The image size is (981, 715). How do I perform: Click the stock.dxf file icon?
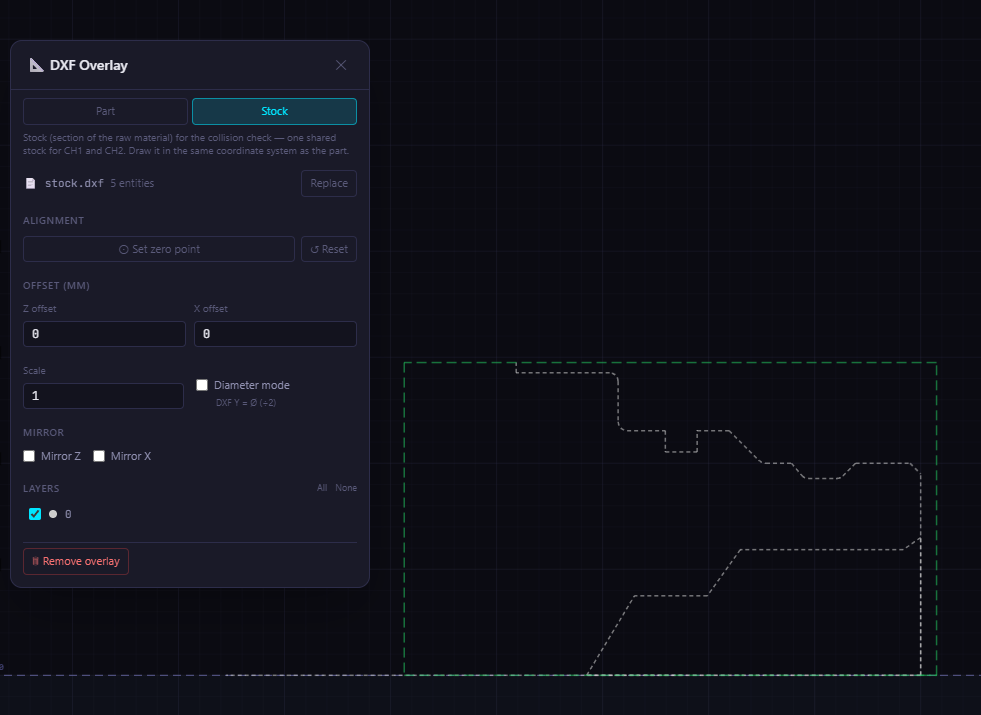click(x=30, y=183)
